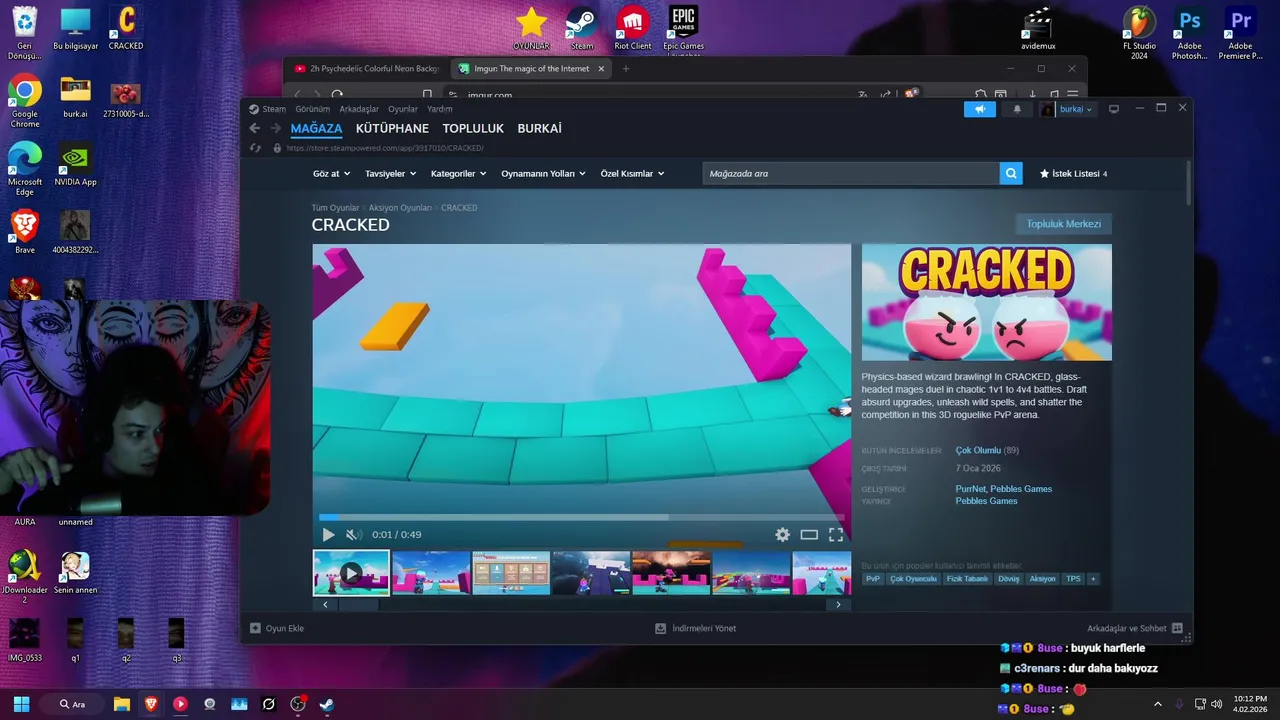Toggle theater mode in the video player
The width and height of the screenshot is (1280, 720).
[809, 535]
